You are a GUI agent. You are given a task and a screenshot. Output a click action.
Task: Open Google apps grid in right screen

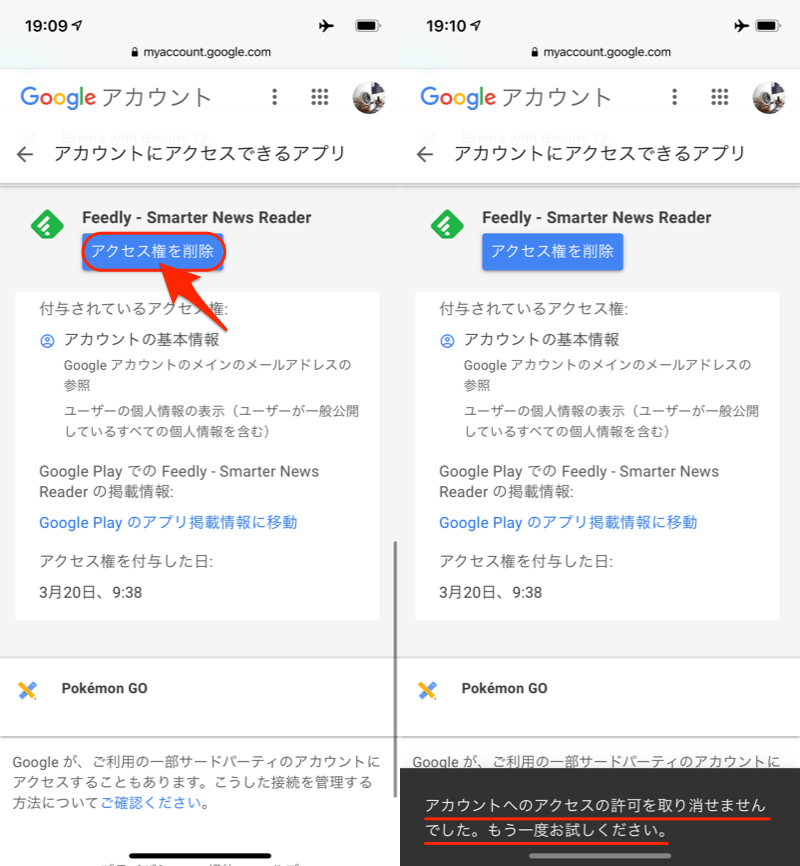click(719, 97)
